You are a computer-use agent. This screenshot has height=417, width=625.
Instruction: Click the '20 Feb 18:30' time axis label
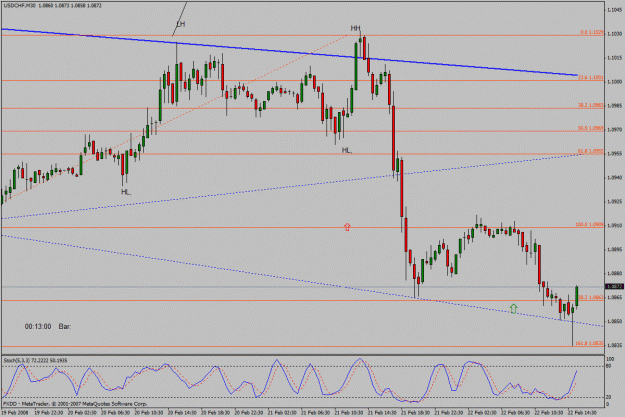pos(215,413)
